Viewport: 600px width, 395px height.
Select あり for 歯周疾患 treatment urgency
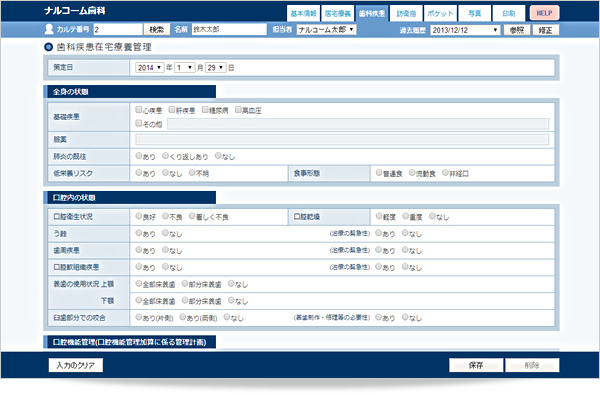378,250
